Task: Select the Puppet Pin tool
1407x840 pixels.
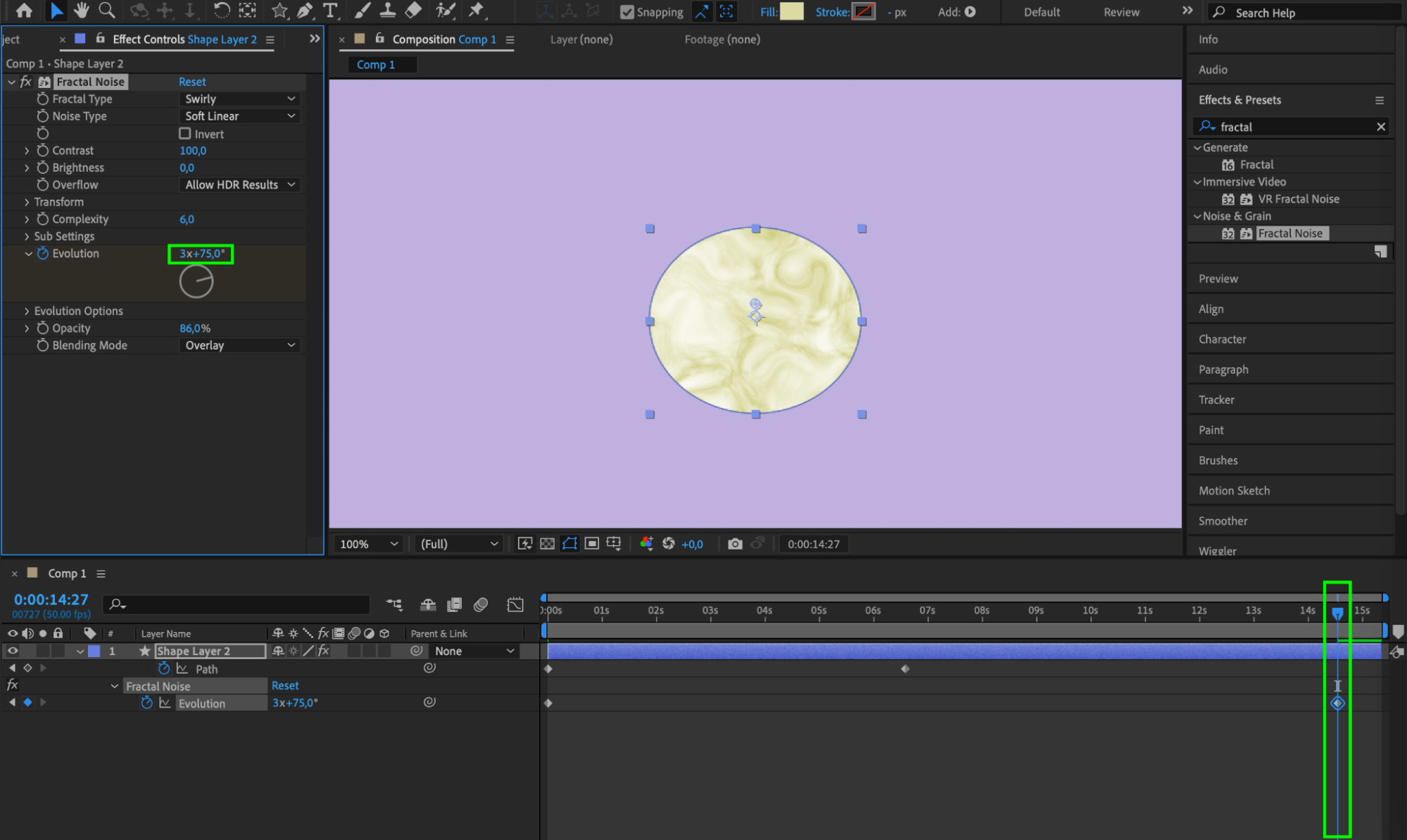Action: pos(477,11)
